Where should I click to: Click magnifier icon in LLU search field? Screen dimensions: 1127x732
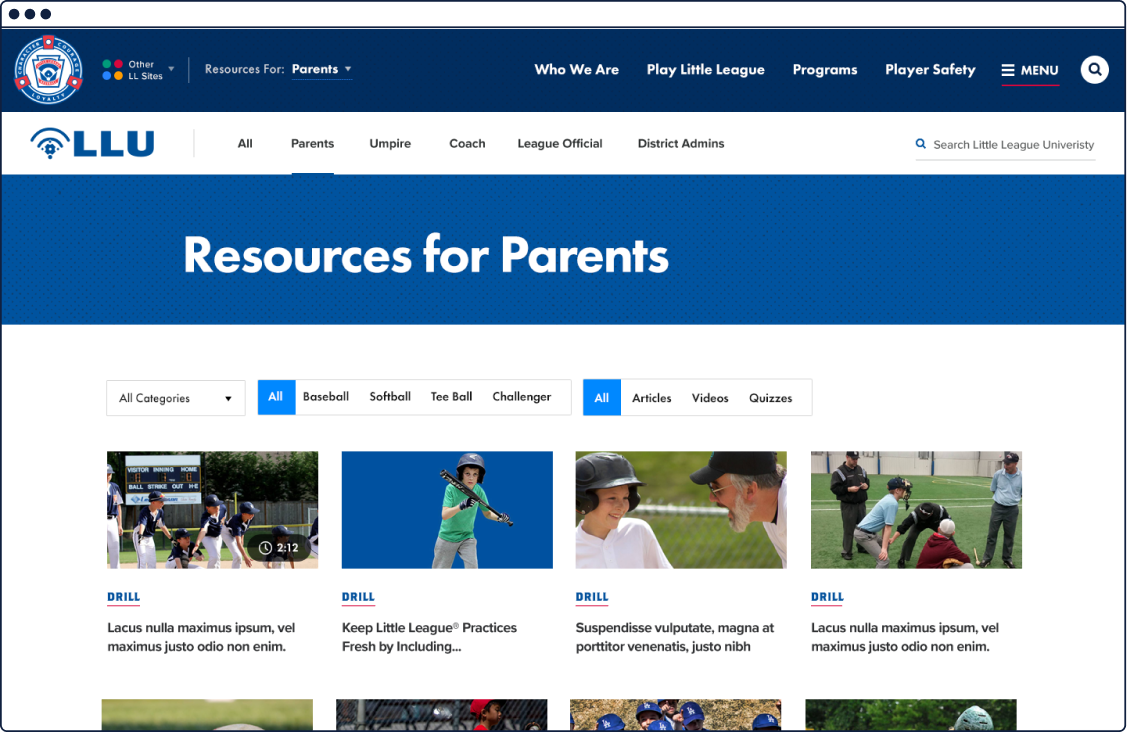(920, 144)
